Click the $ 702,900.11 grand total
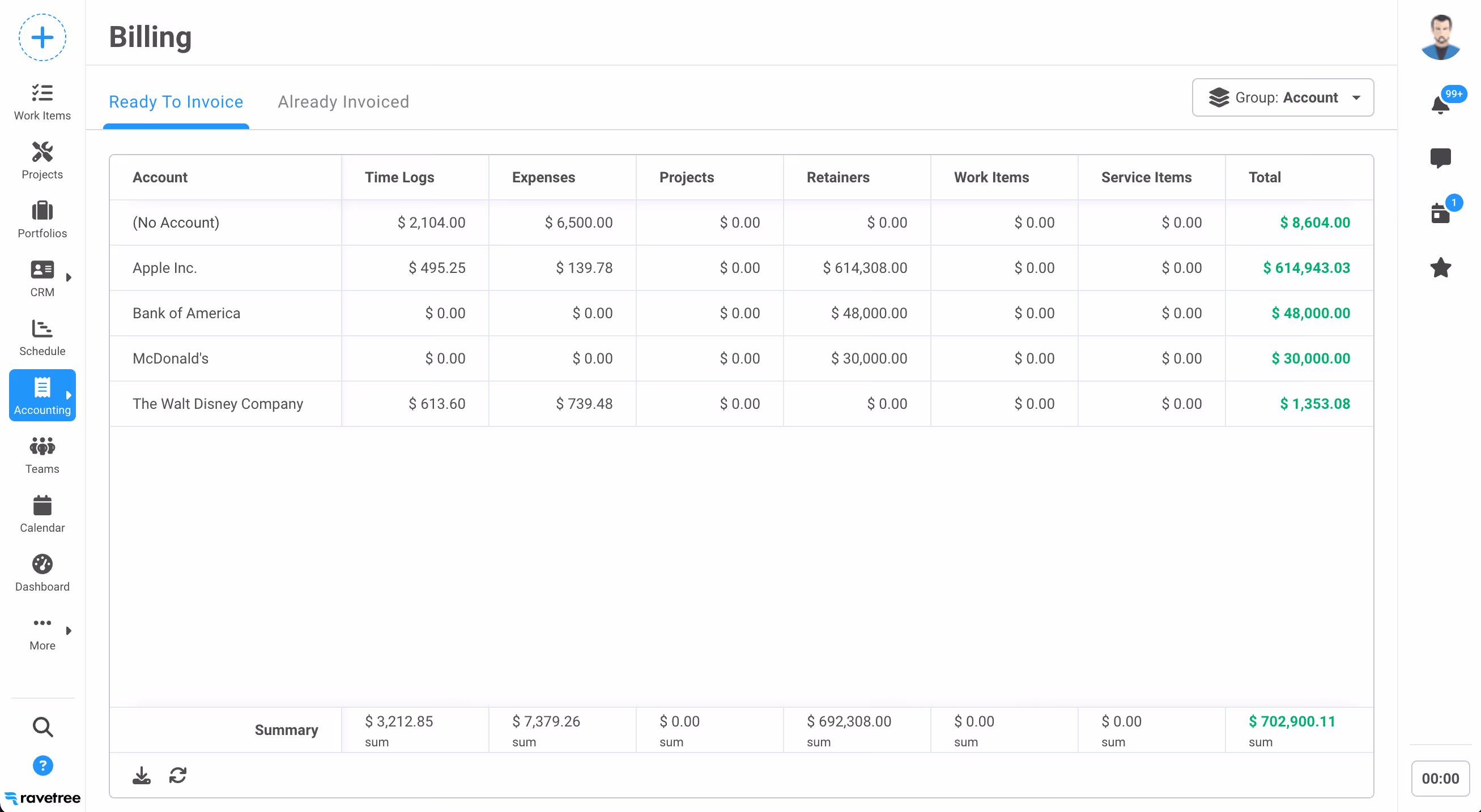1481x812 pixels. tap(1292, 722)
